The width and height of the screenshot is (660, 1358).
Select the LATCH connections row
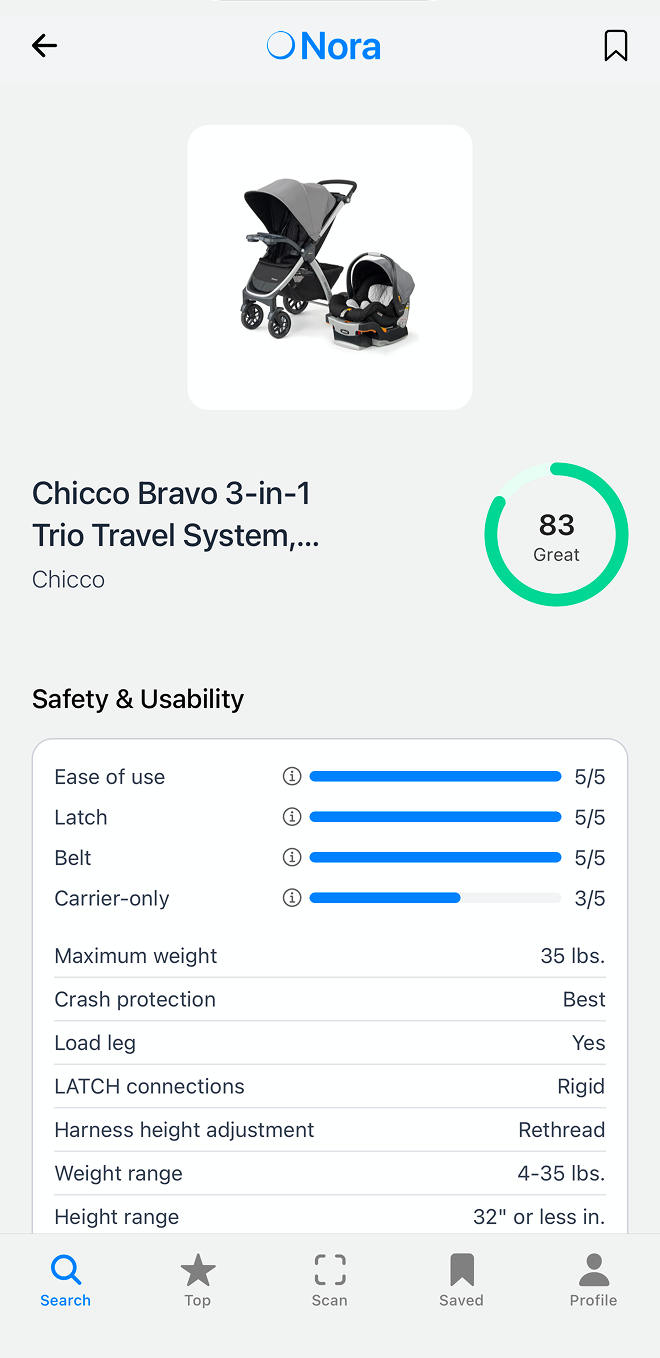tap(330, 1086)
